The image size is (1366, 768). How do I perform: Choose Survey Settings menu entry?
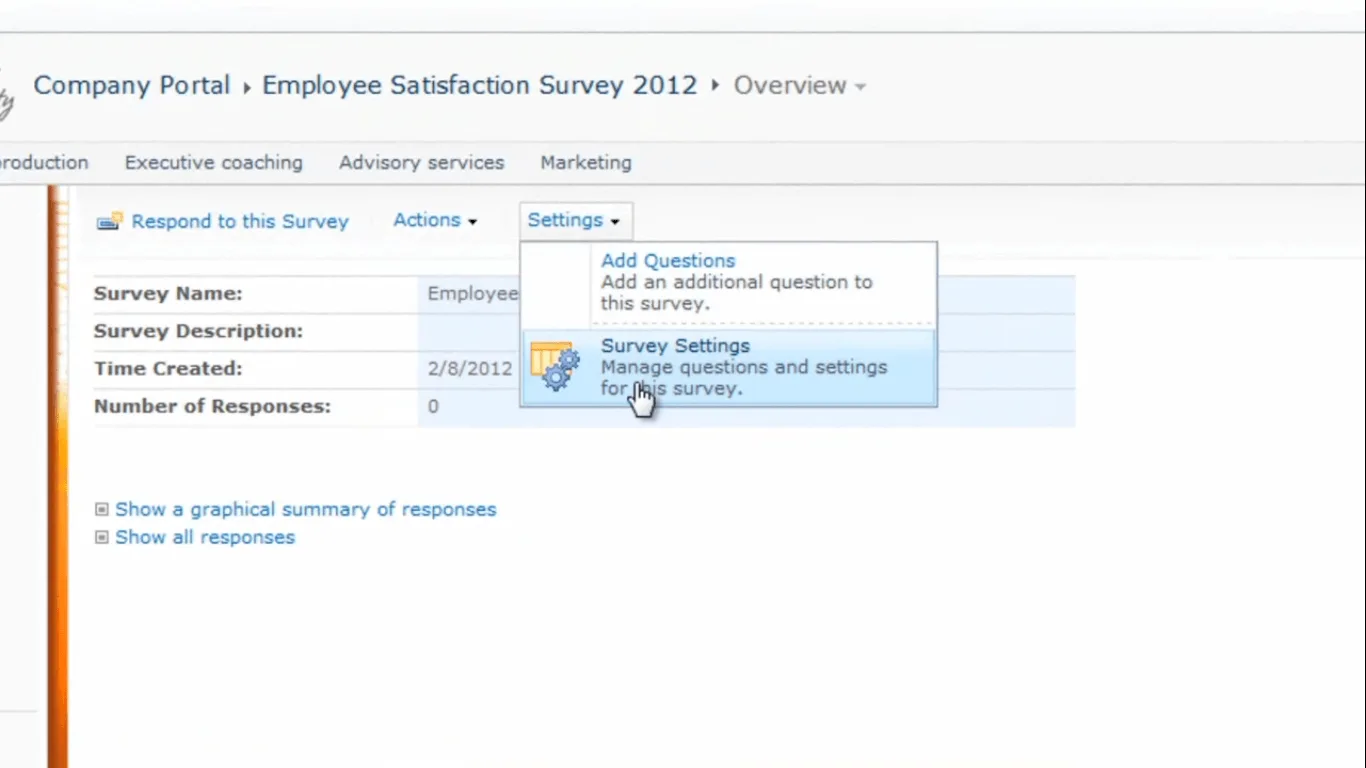click(729, 367)
